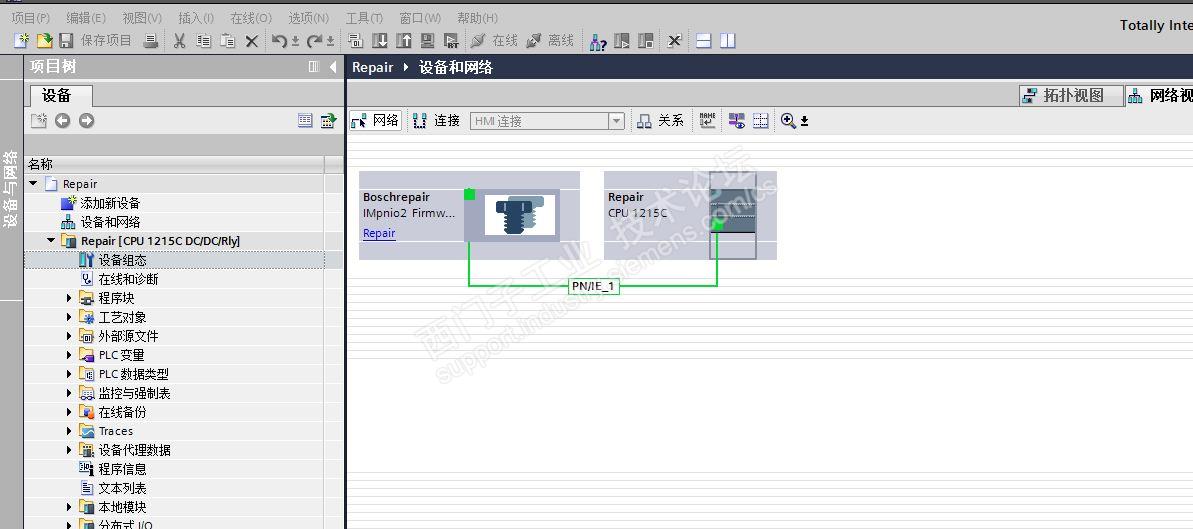Open the 工具(T) menu

click(x=364, y=18)
